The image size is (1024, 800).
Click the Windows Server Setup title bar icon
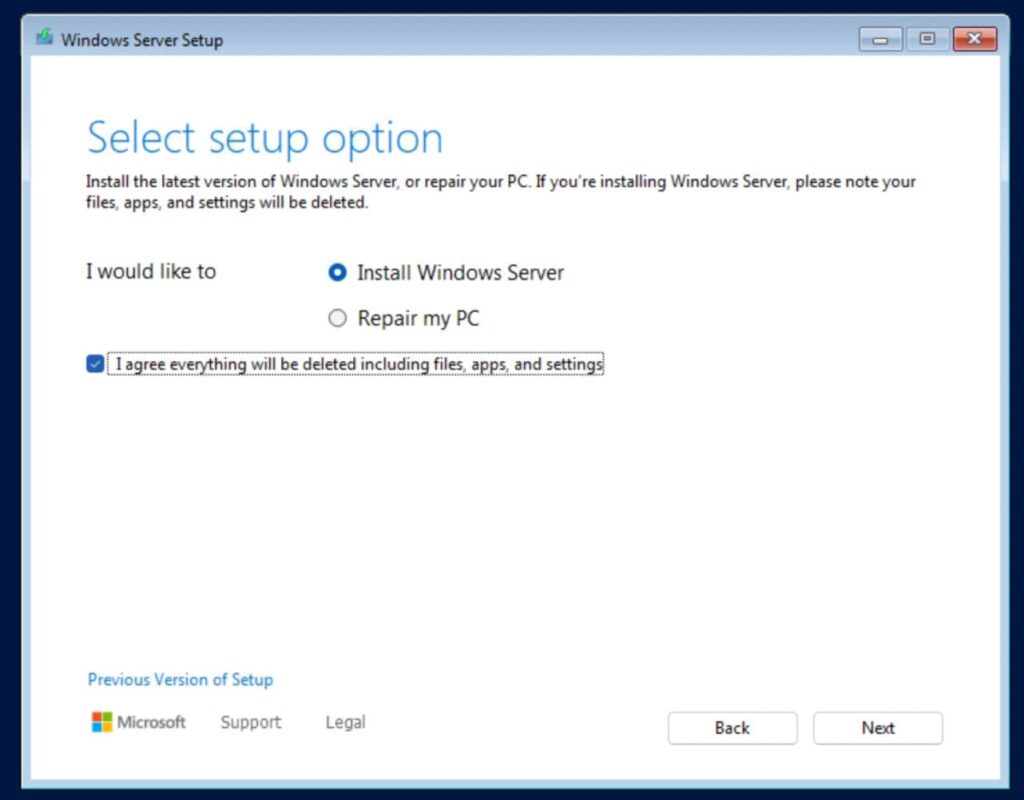tap(44, 39)
